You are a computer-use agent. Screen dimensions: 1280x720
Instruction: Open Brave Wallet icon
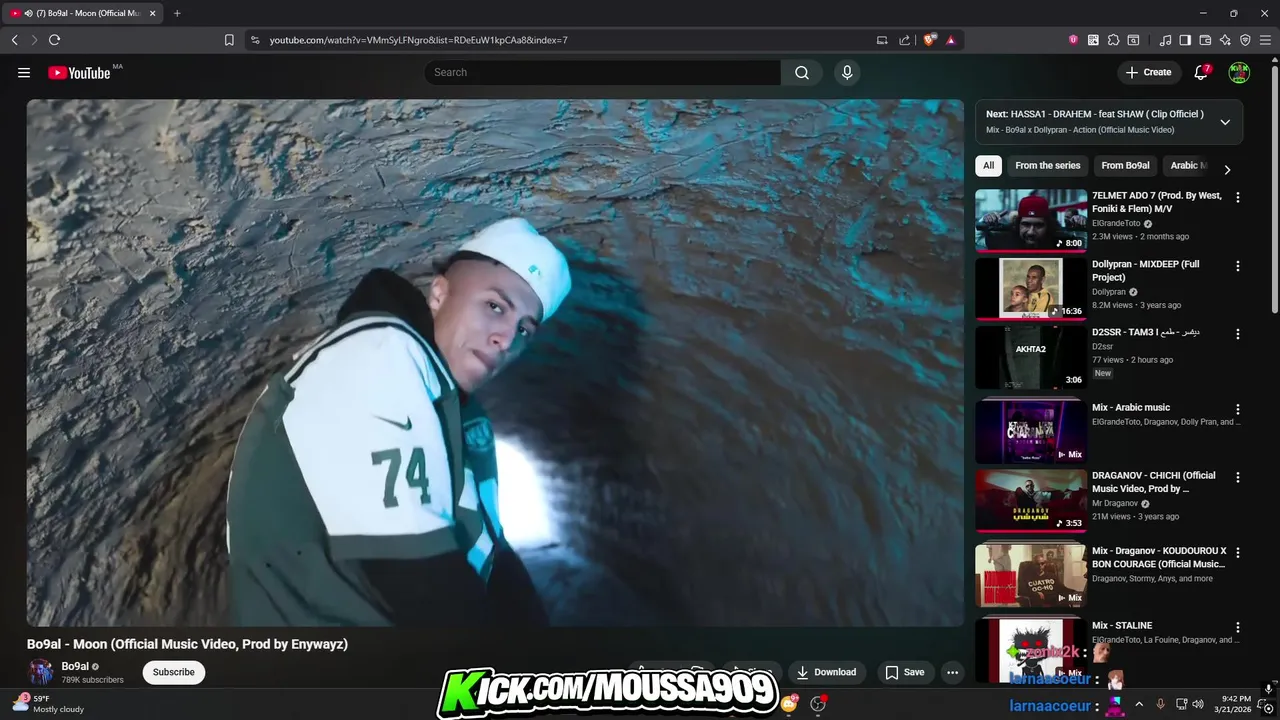1205,40
